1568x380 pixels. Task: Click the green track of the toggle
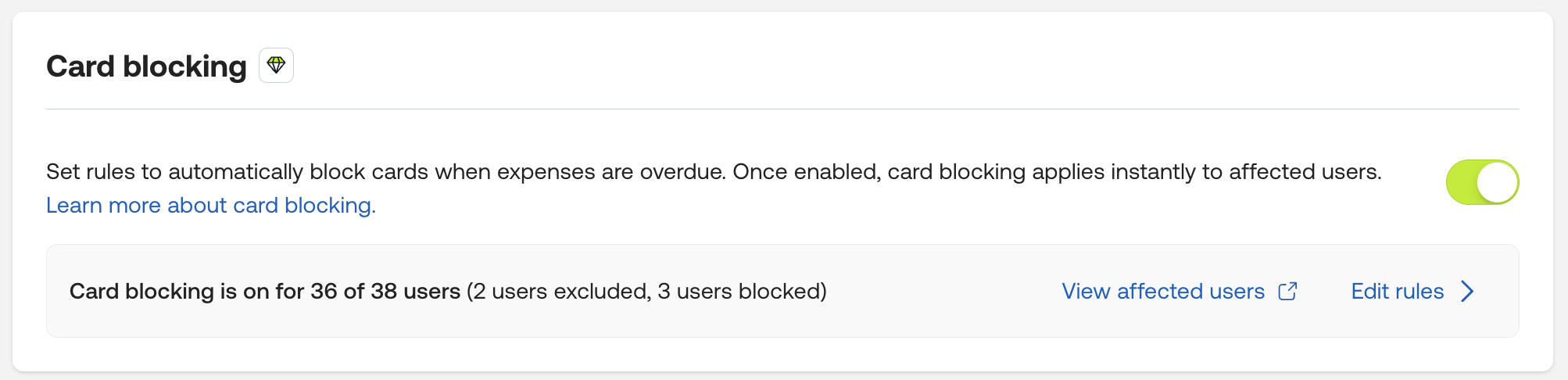(1460, 182)
